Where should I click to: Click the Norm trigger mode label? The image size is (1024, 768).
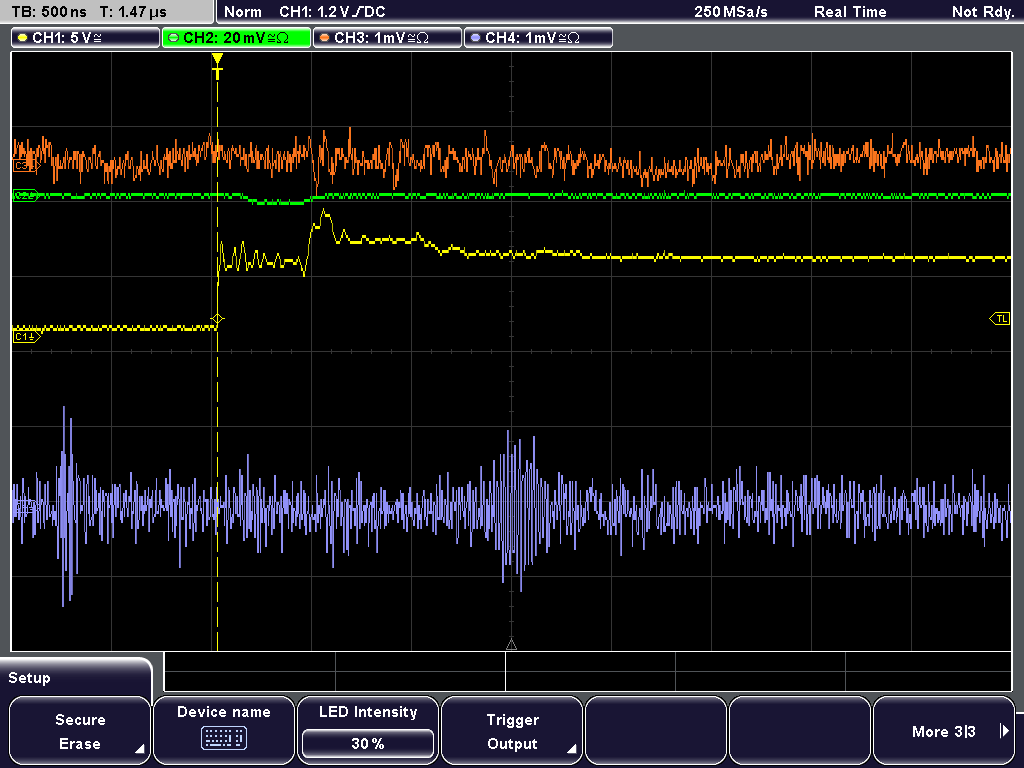coord(243,12)
